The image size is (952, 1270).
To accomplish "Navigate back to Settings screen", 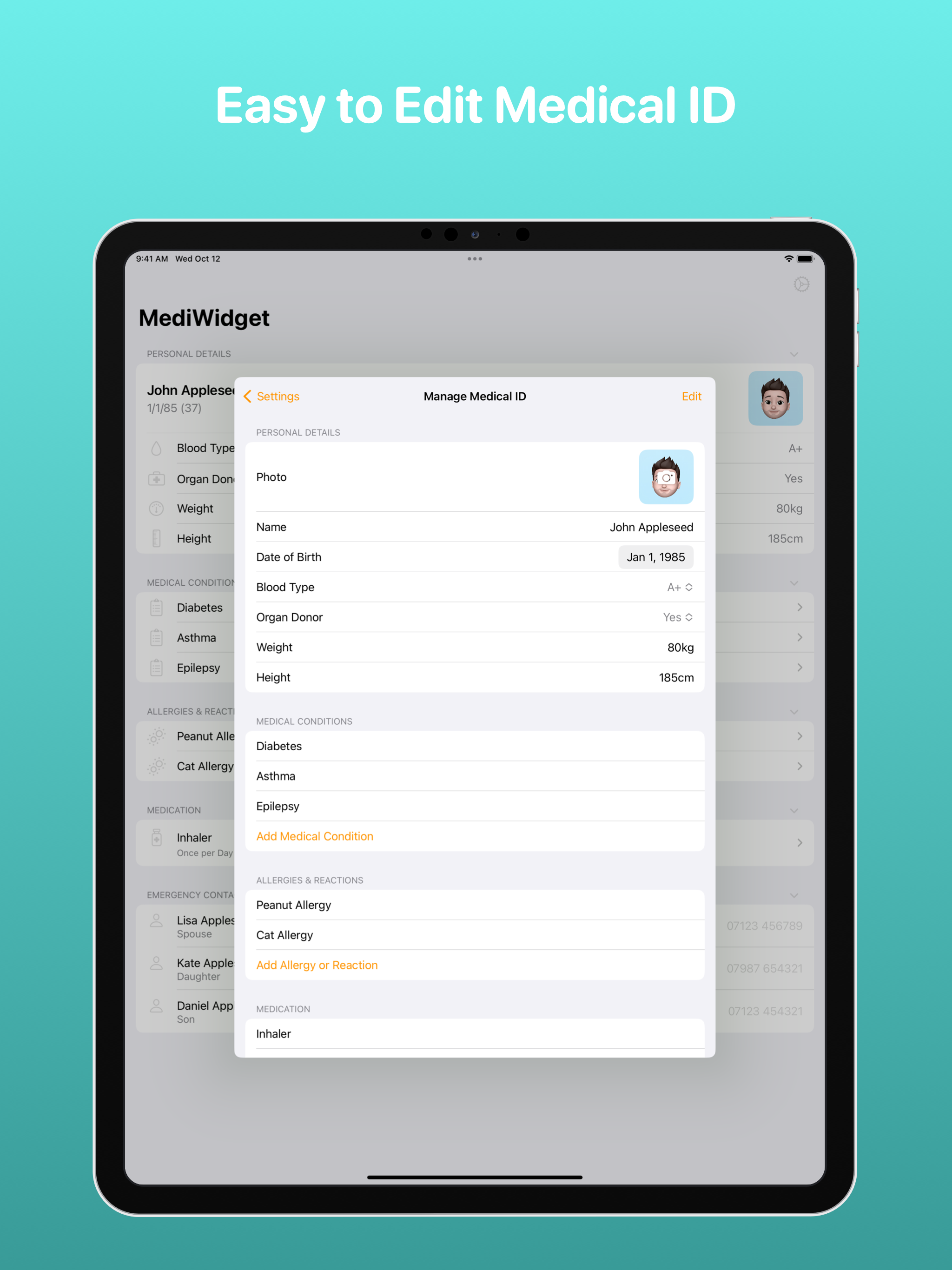I will [x=271, y=396].
